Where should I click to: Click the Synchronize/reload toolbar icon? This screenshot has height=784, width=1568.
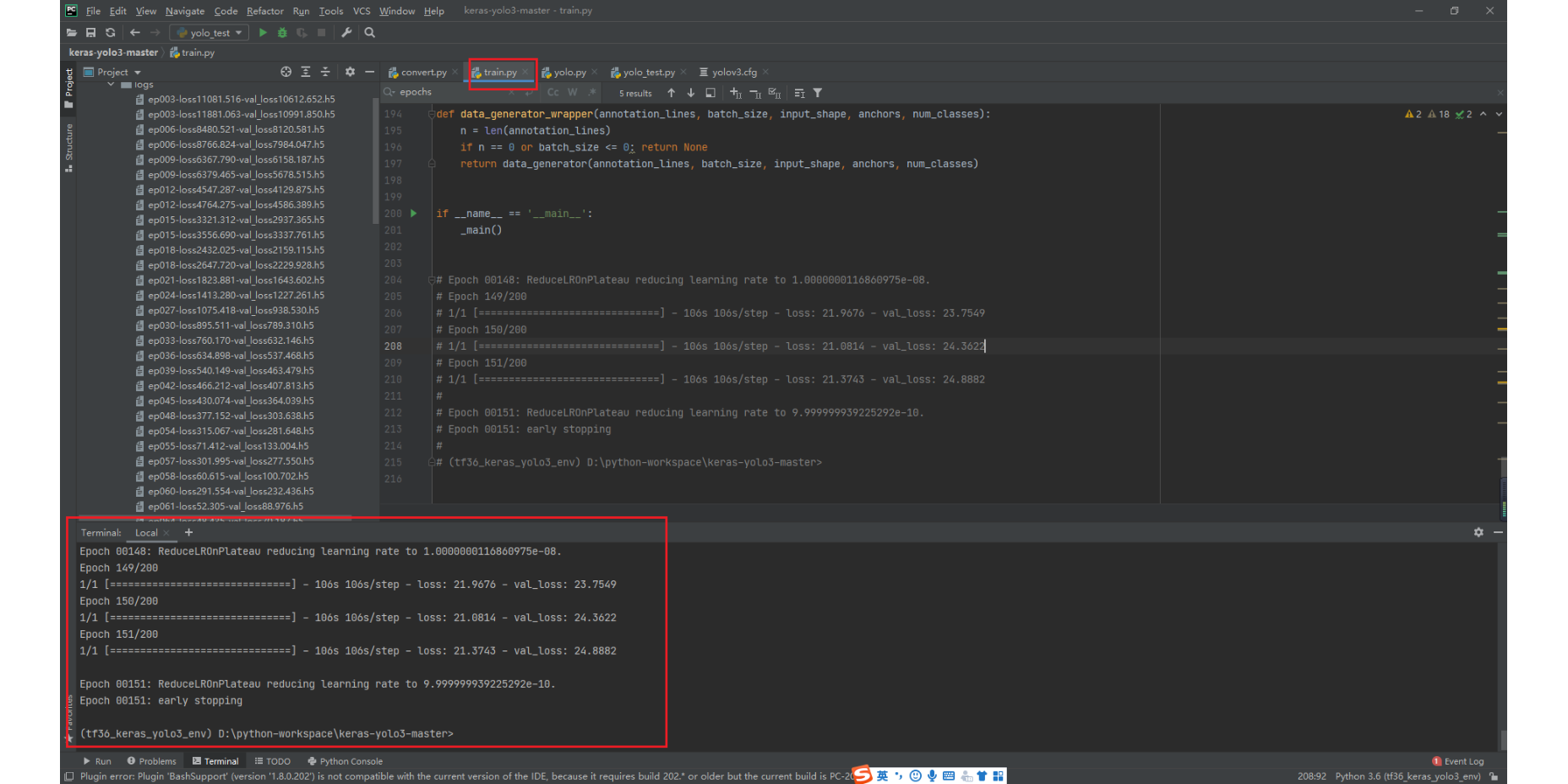coord(111,33)
